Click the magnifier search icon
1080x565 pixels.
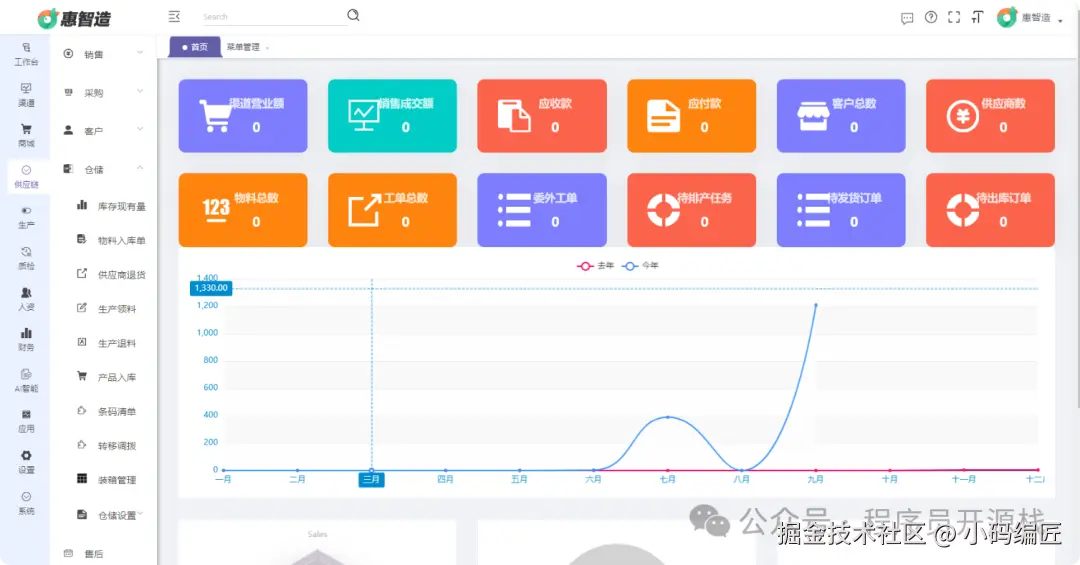(353, 15)
